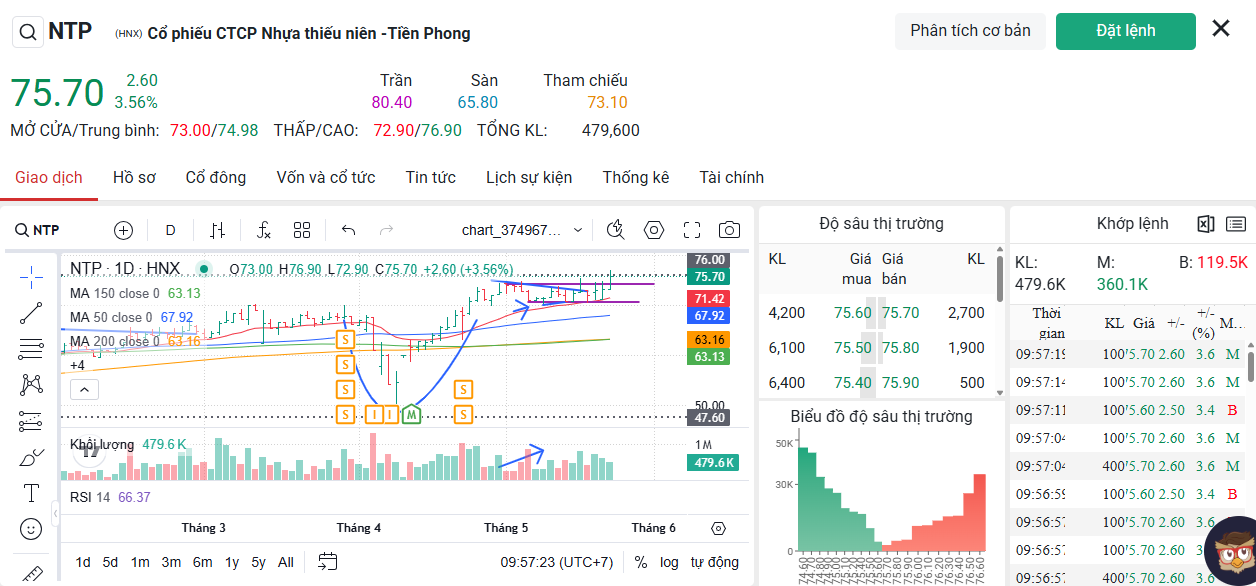
Task: Click the Đặt lệnh button
Action: click(1125, 31)
